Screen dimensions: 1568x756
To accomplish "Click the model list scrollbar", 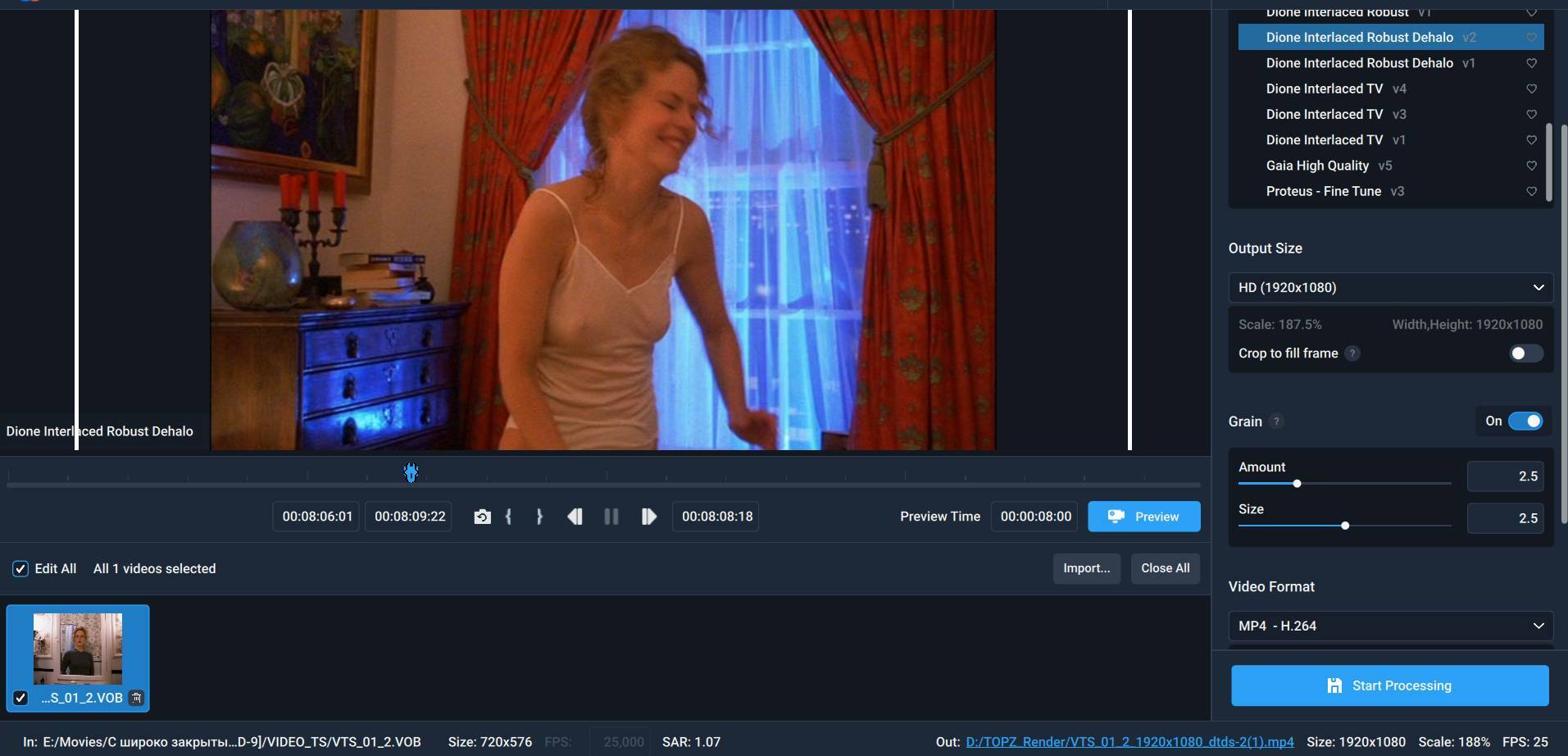I will (1549, 162).
